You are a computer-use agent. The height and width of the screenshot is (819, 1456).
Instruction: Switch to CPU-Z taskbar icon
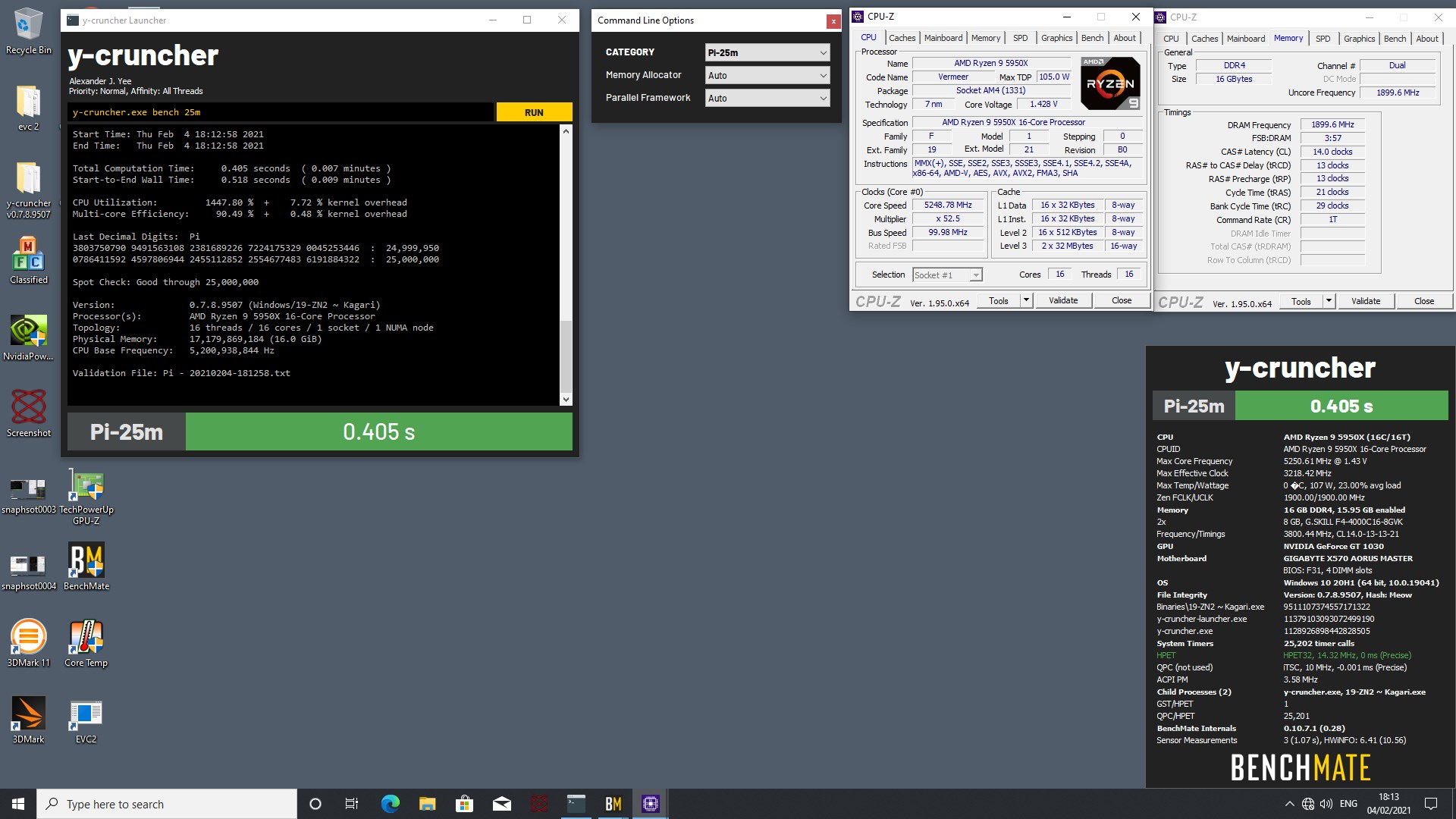click(x=651, y=804)
